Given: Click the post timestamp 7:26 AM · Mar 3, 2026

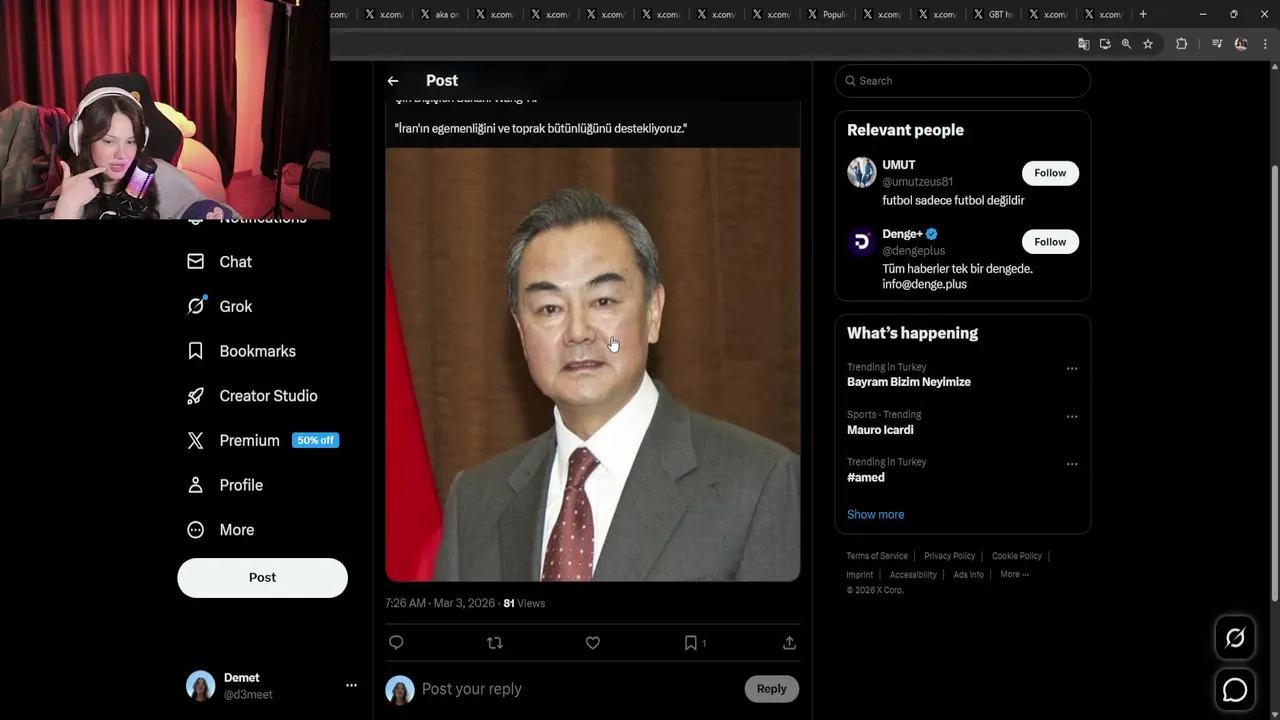Looking at the screenshot, I should (x=440, y=604).
